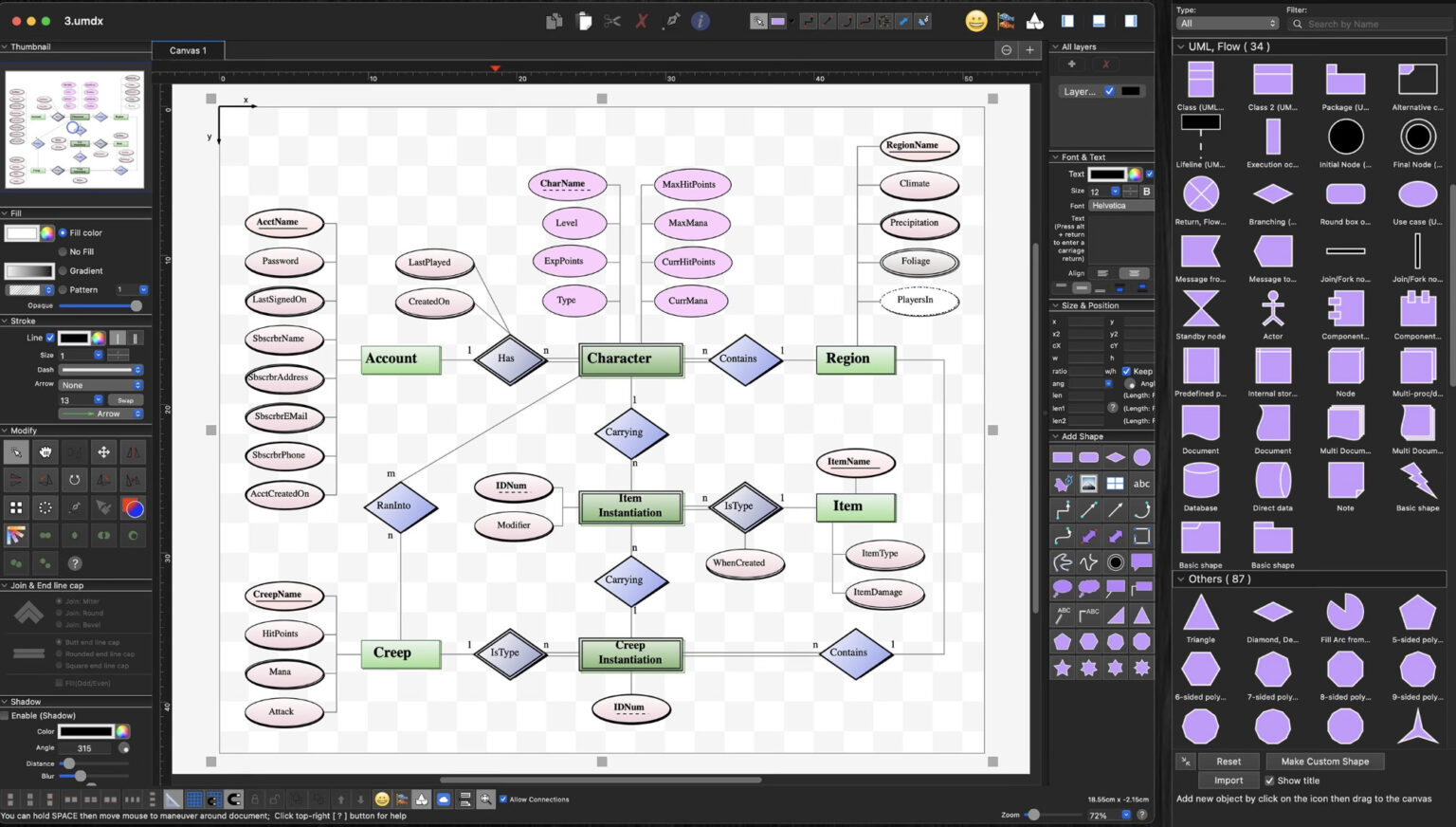Click the emoji insert icon in bottom toolbar

[x=382, y=799]
